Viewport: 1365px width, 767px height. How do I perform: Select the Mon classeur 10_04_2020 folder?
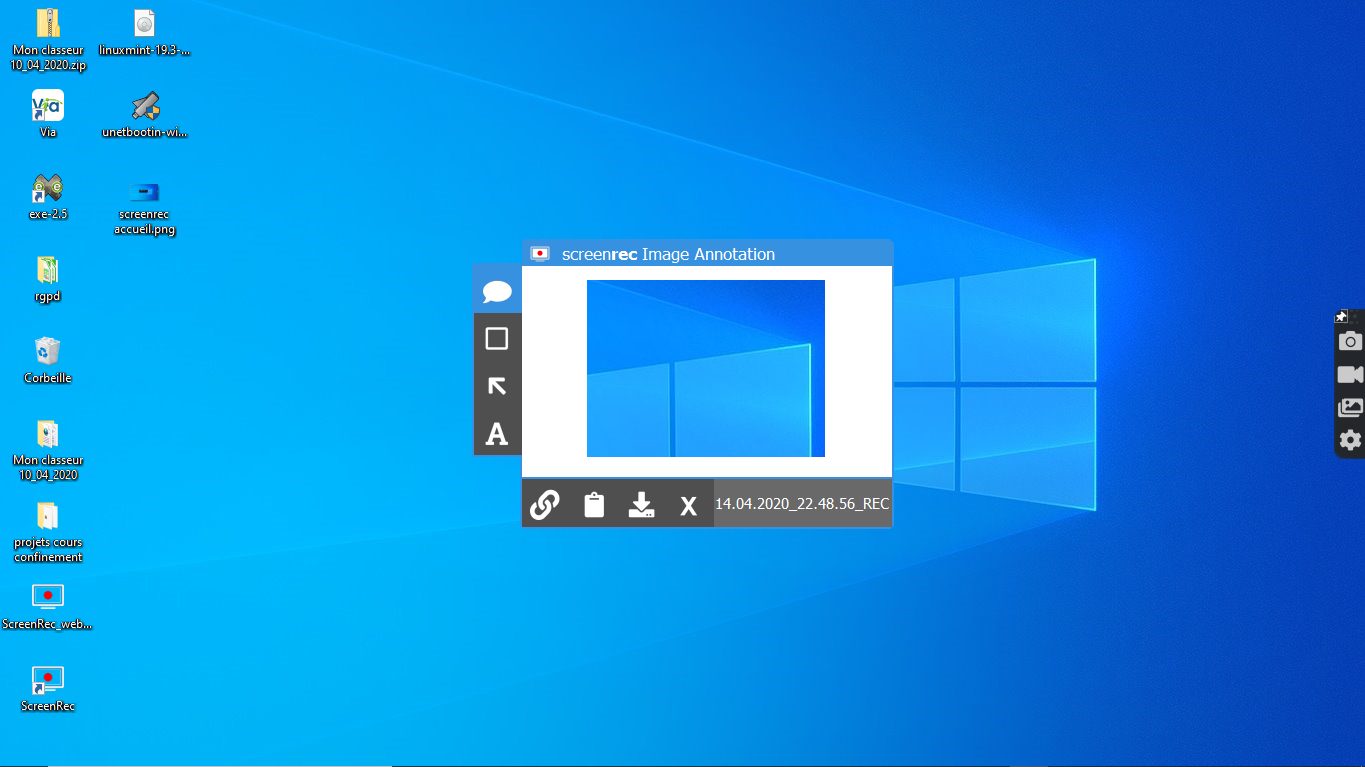[48, 449]
